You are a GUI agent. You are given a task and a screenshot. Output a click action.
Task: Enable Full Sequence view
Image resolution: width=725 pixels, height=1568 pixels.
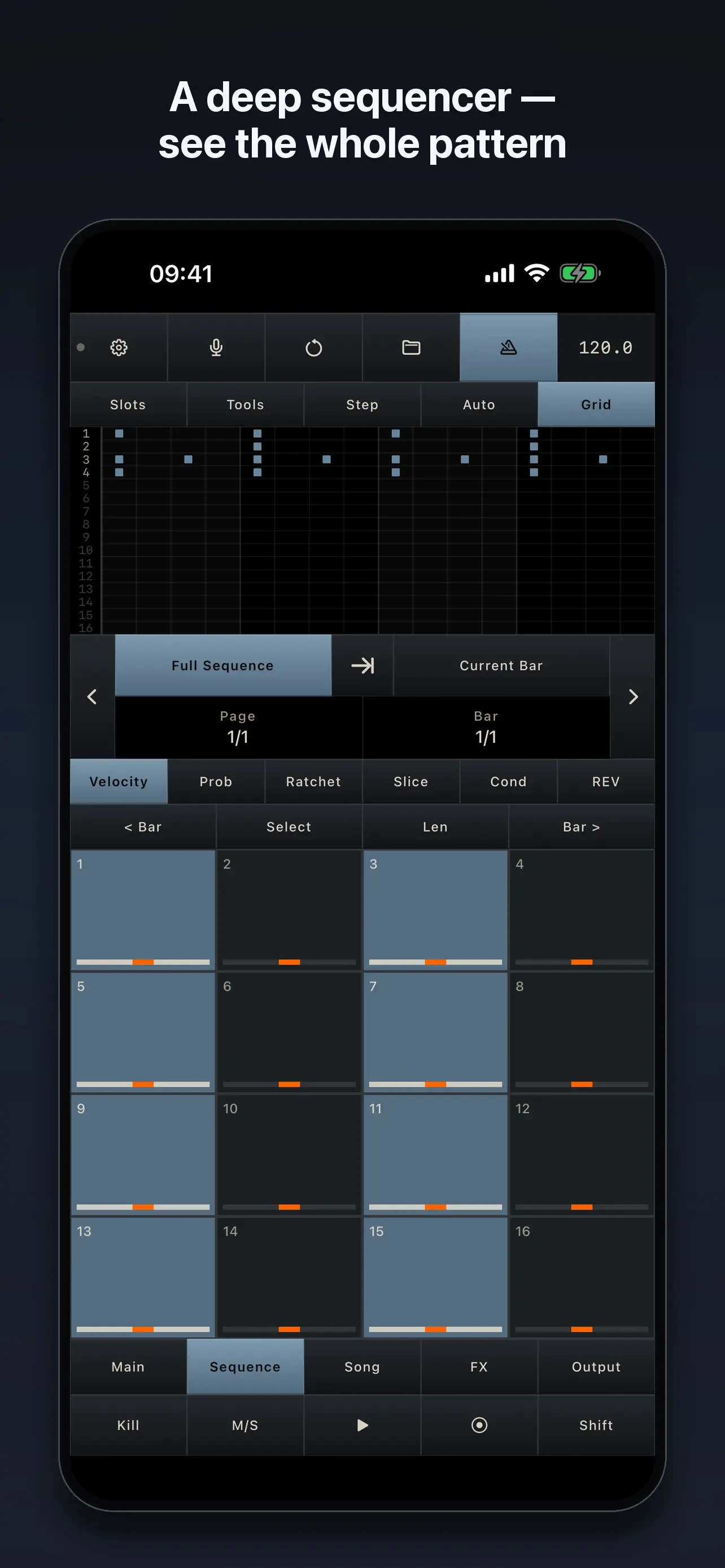(223, 665)
